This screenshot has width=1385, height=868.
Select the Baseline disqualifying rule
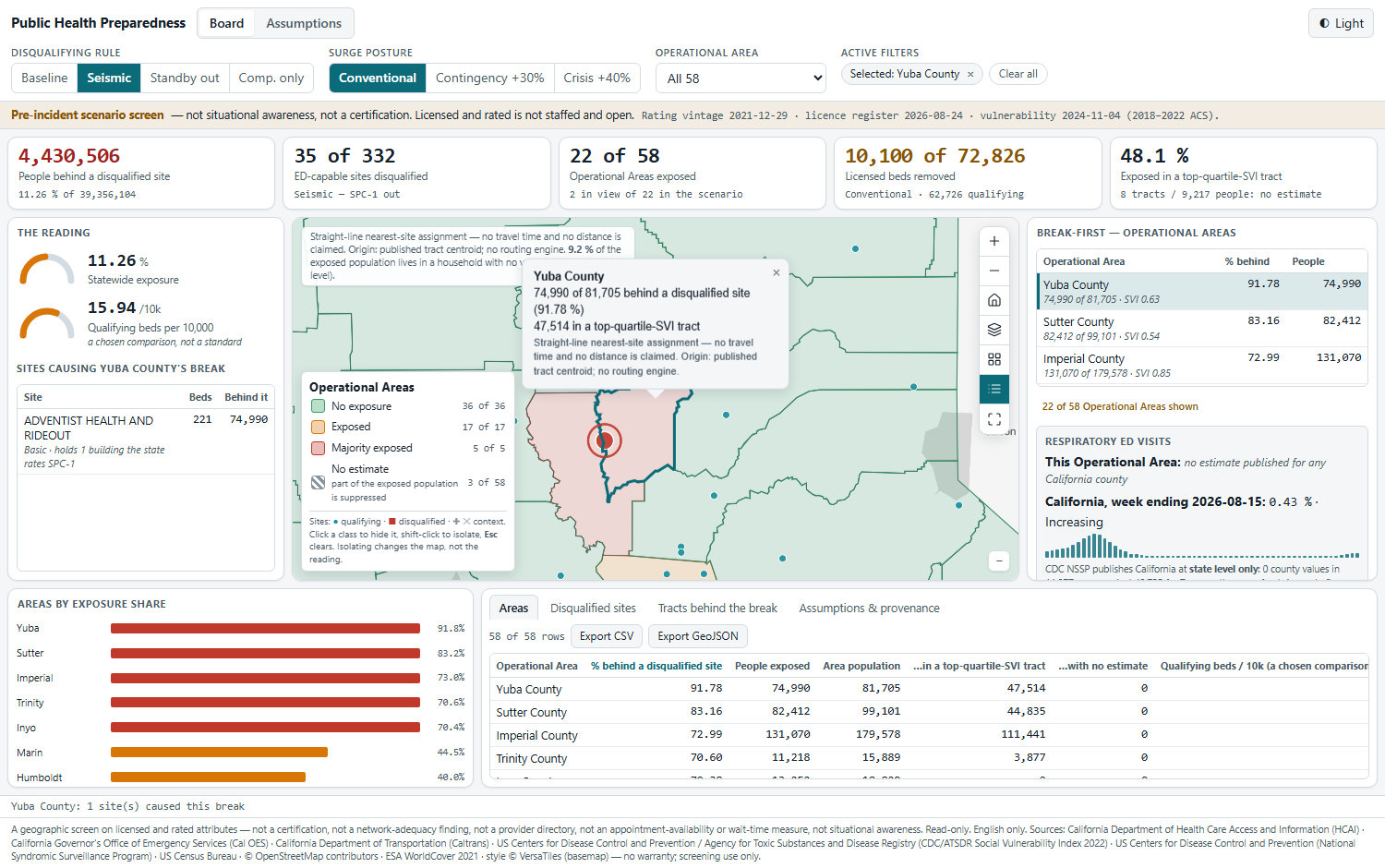coord(44,78)
